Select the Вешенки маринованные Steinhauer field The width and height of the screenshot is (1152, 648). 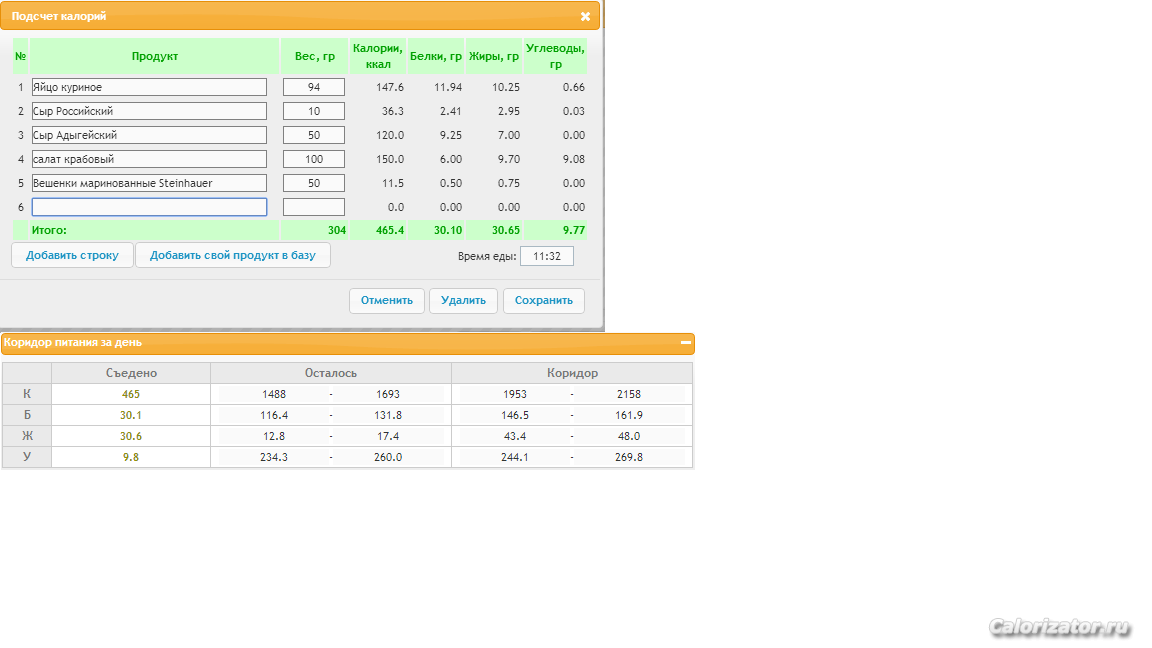click(149, 183)
